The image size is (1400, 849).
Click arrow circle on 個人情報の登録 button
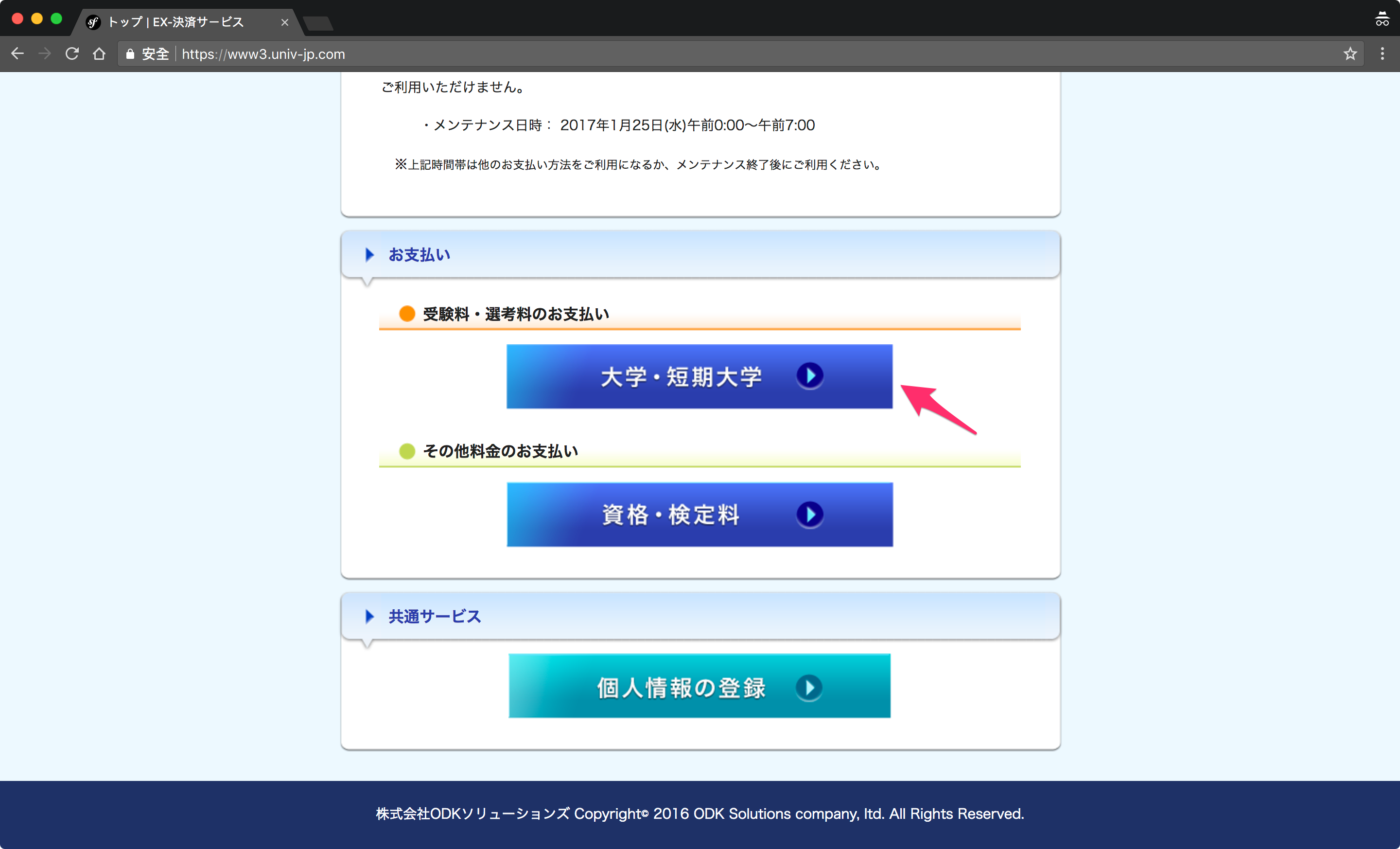(808, 688)
